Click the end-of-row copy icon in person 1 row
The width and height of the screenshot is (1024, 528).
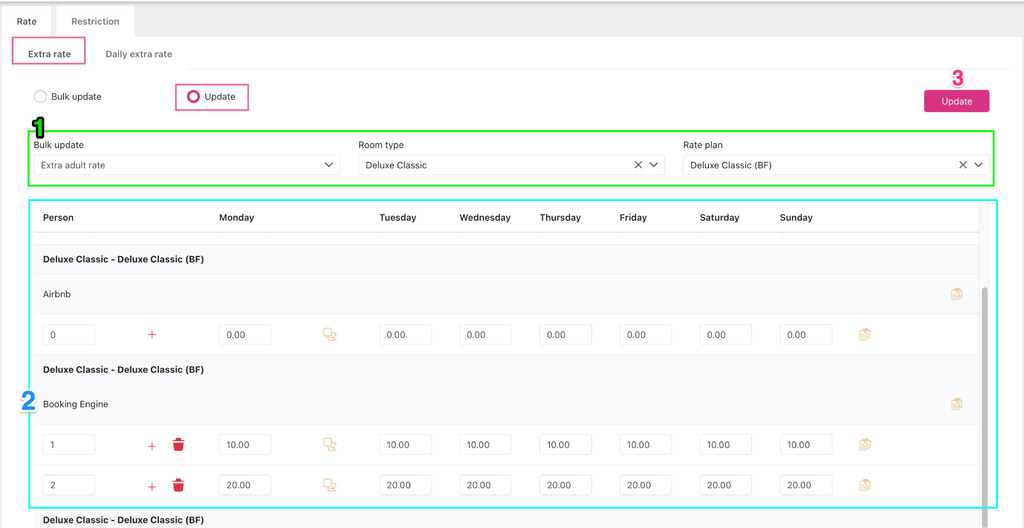coord(865,445)
